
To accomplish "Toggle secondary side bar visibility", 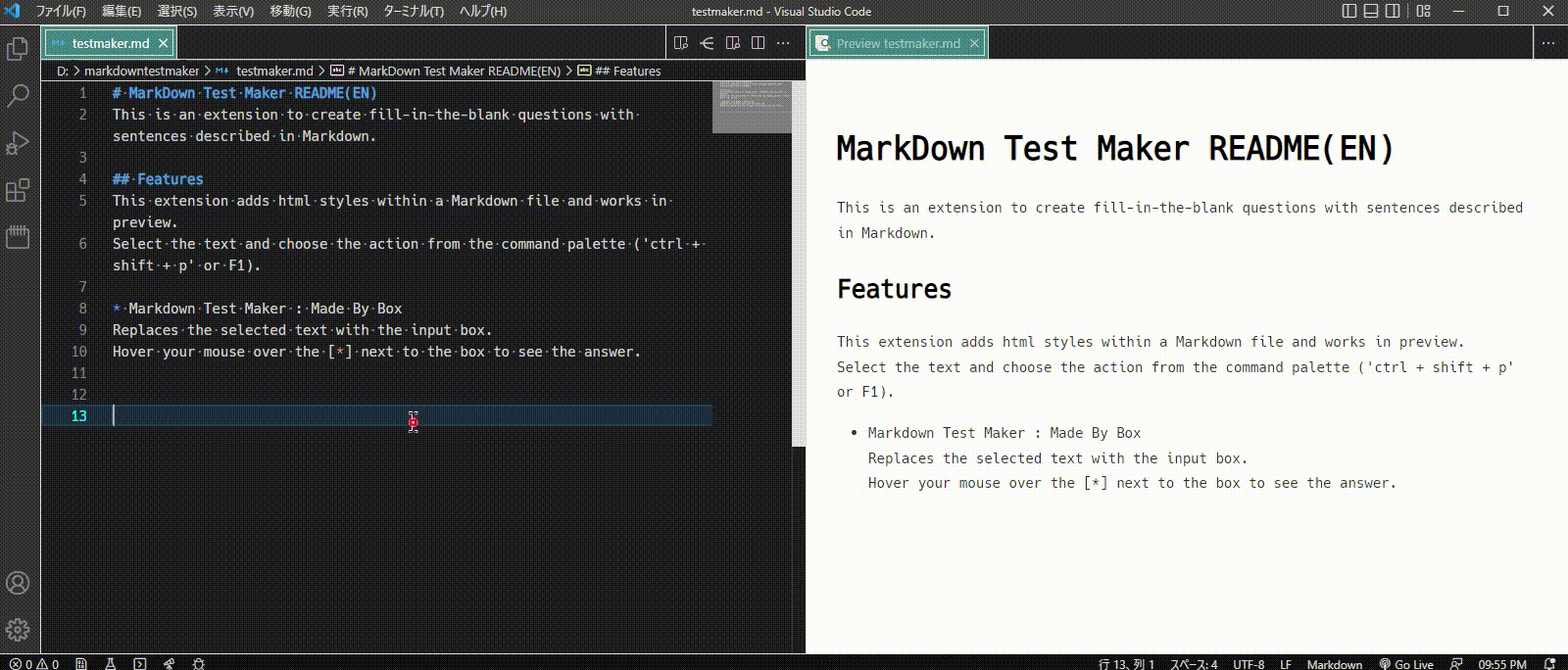I will click(x=1393, y=11).
